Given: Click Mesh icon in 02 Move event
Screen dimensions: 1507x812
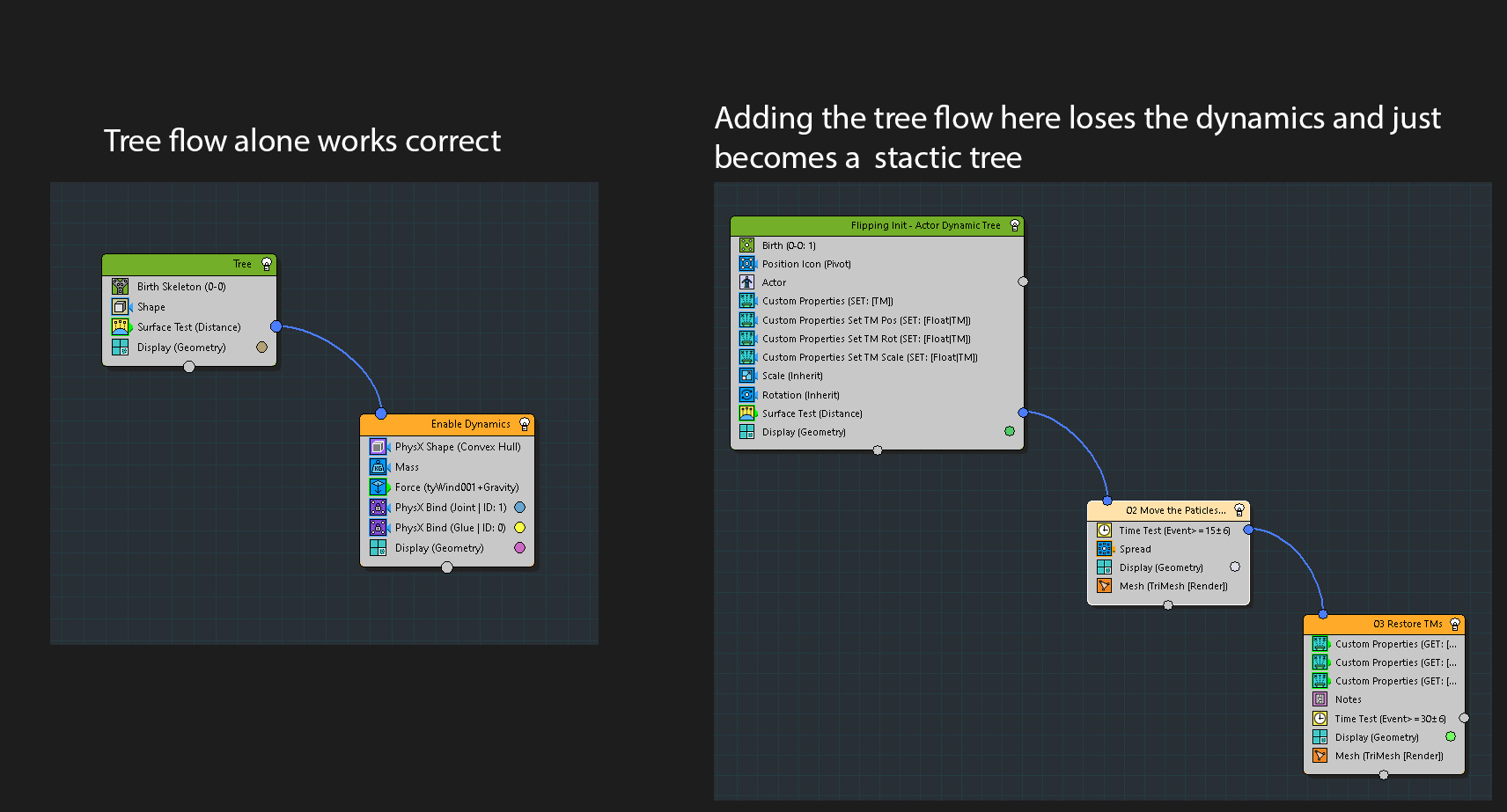Looking at the screenshot, I should [x=1104, y=585].
